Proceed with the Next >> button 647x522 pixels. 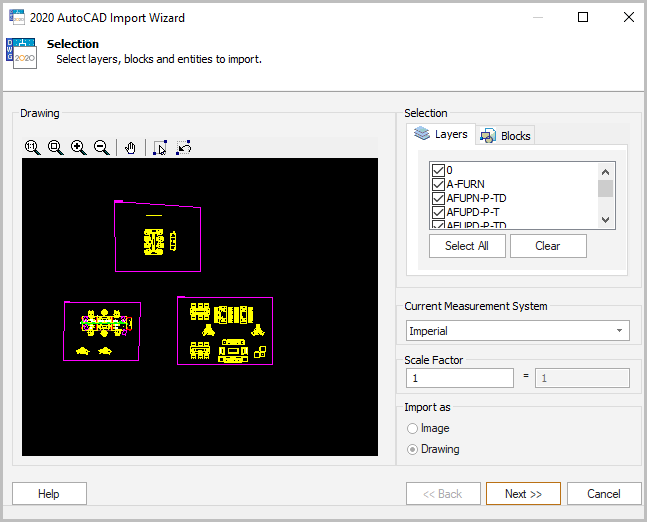point(523,494)
